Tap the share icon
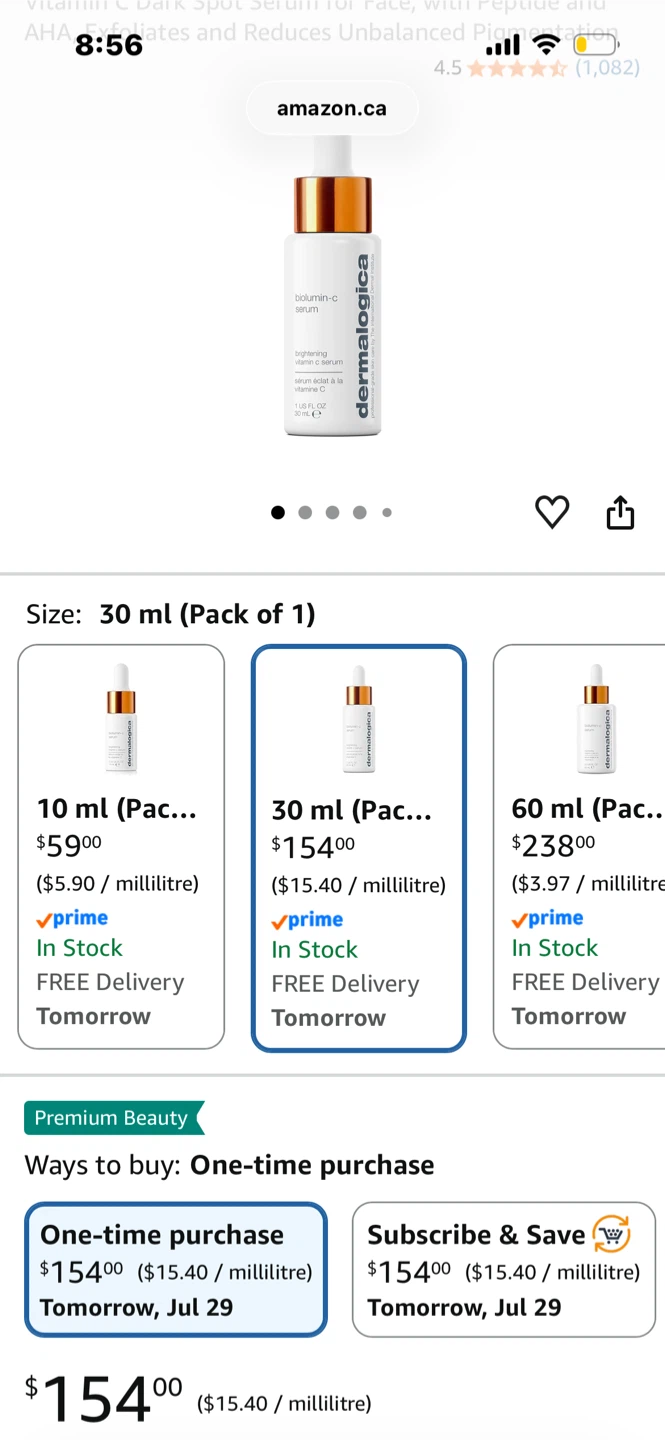Image resolution: width=665 pixels, height=1440 pixels. [620, 511]
